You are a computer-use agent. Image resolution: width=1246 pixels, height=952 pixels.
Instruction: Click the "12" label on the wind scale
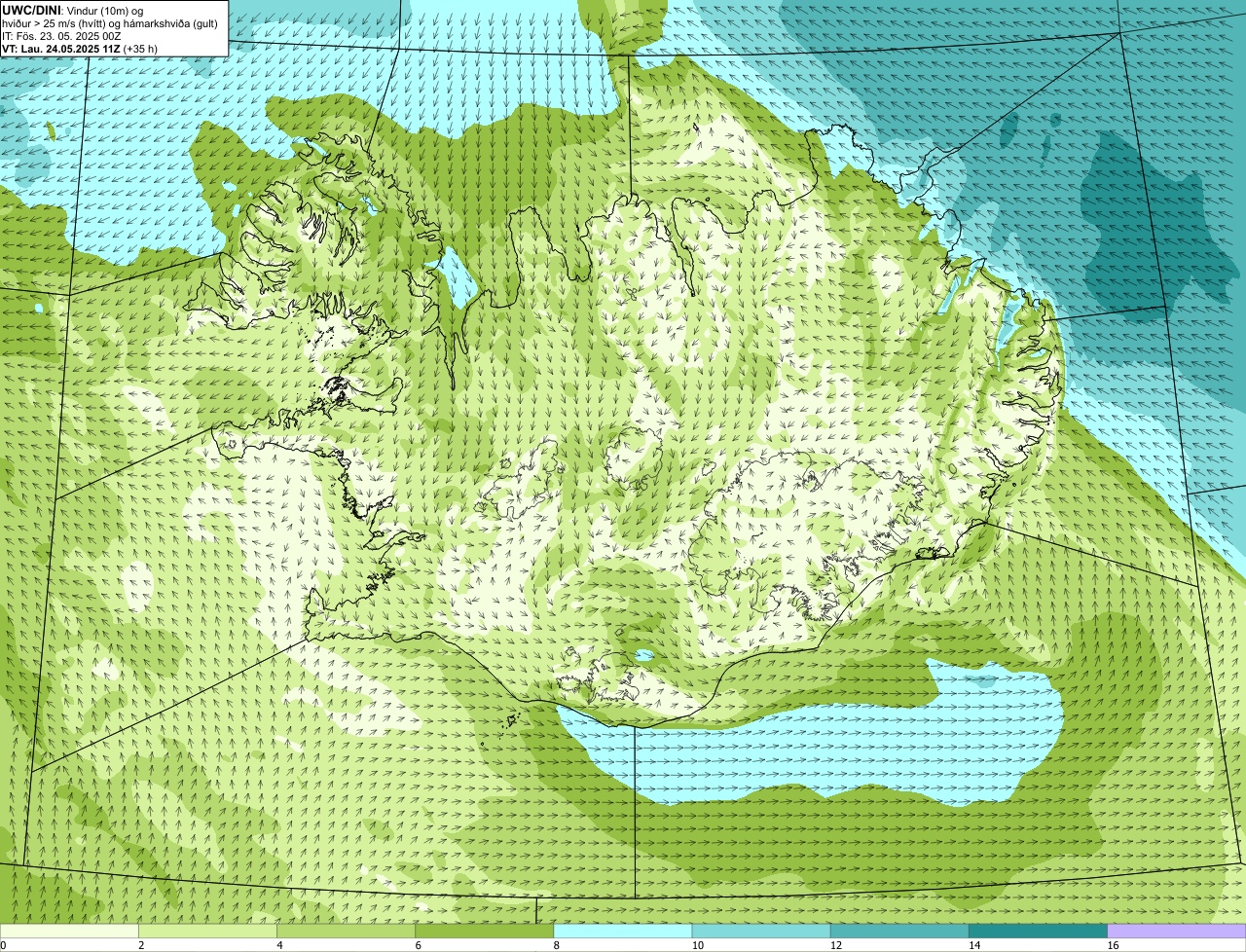[836, 945]
